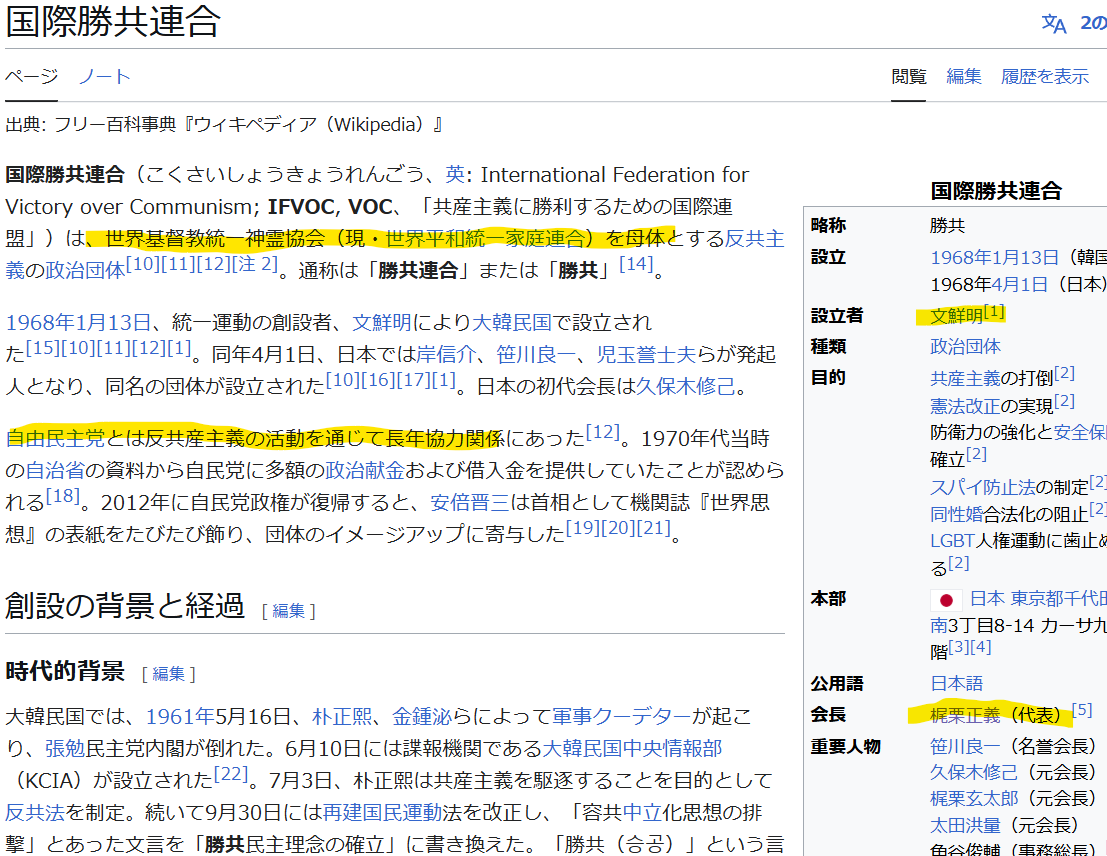Open the 世界平和統一家庭連合 link
The image size is (1107, 856).
pos(485,239)
